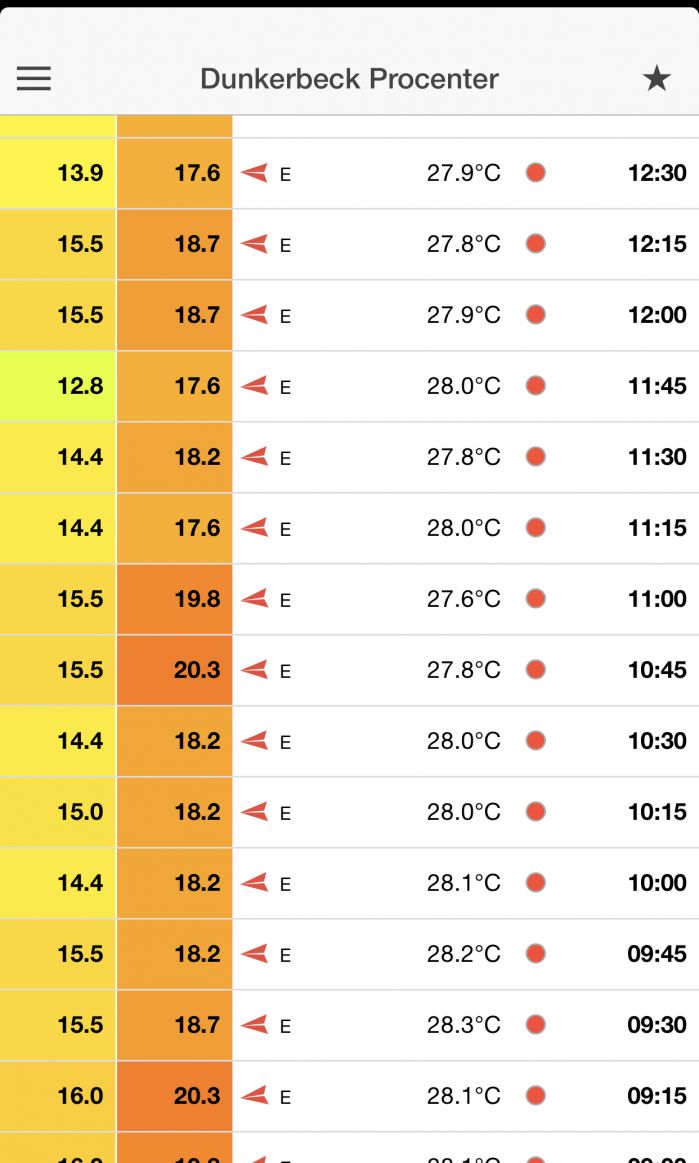This screenshot has width=699, height=1163.
Task: Tap the Dunkerbeck Procenter title
Action: (x=349, y=79)
